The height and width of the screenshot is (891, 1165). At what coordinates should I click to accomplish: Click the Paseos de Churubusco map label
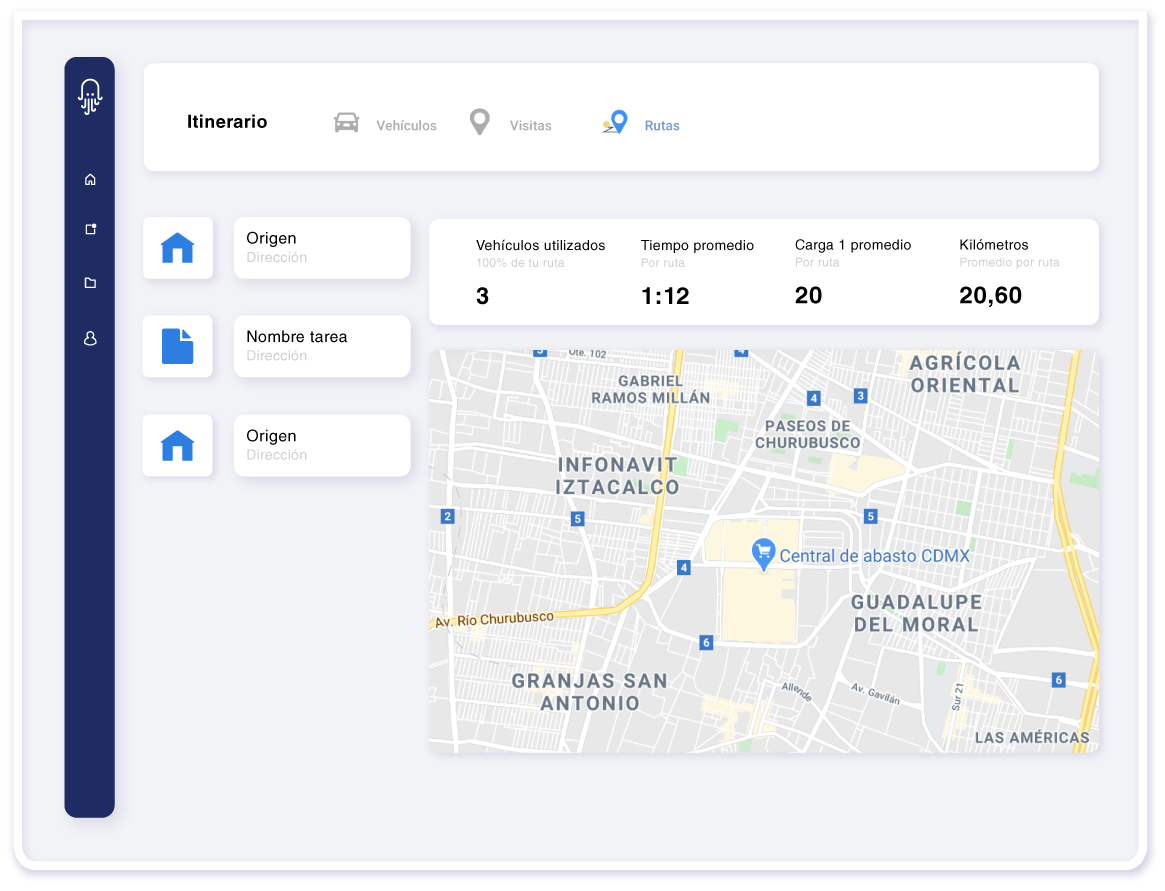coord(808,435)
